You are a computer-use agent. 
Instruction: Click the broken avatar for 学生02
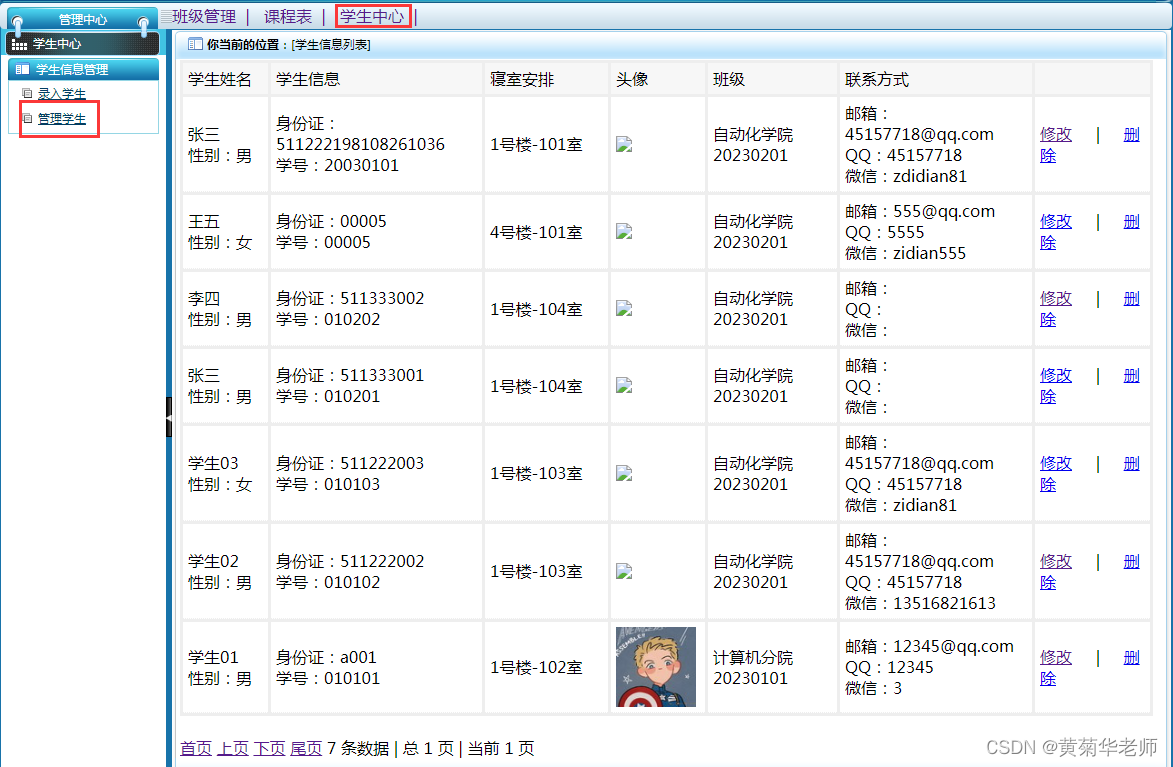pyautogui.click(x=624, y=572)
